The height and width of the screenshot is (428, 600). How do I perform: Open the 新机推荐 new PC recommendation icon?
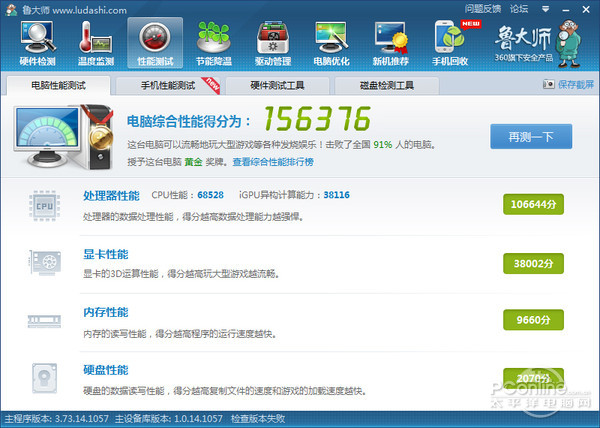point(391,43)
